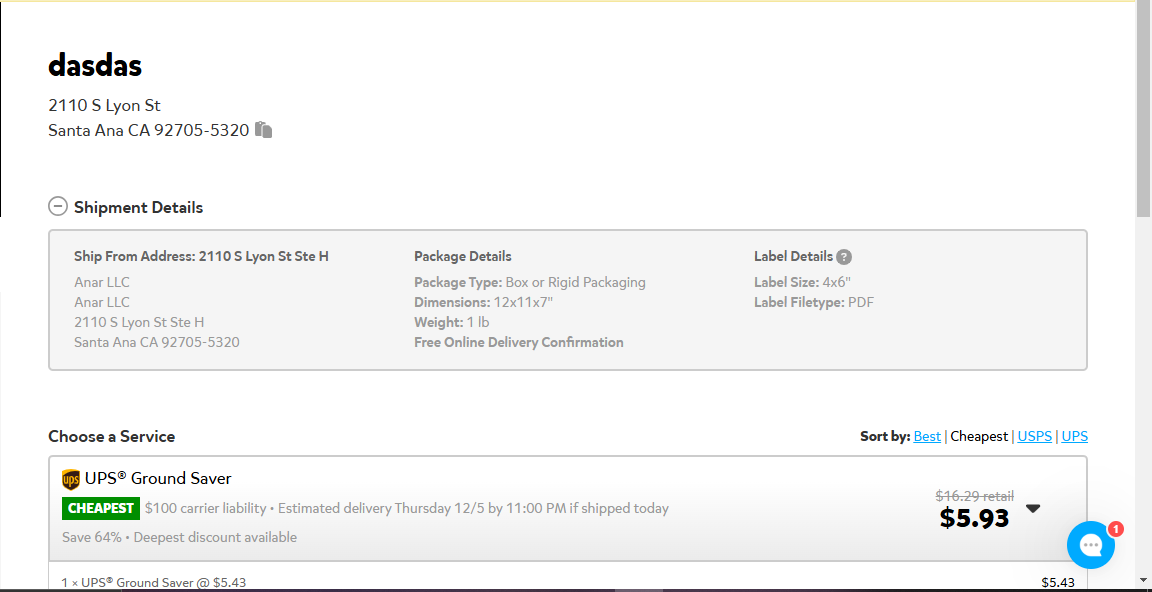The width and height of the screenshot is (1152, 592).
Task: Click the struck-through $16.29 retail price
Action: click(x=974, y=496)
